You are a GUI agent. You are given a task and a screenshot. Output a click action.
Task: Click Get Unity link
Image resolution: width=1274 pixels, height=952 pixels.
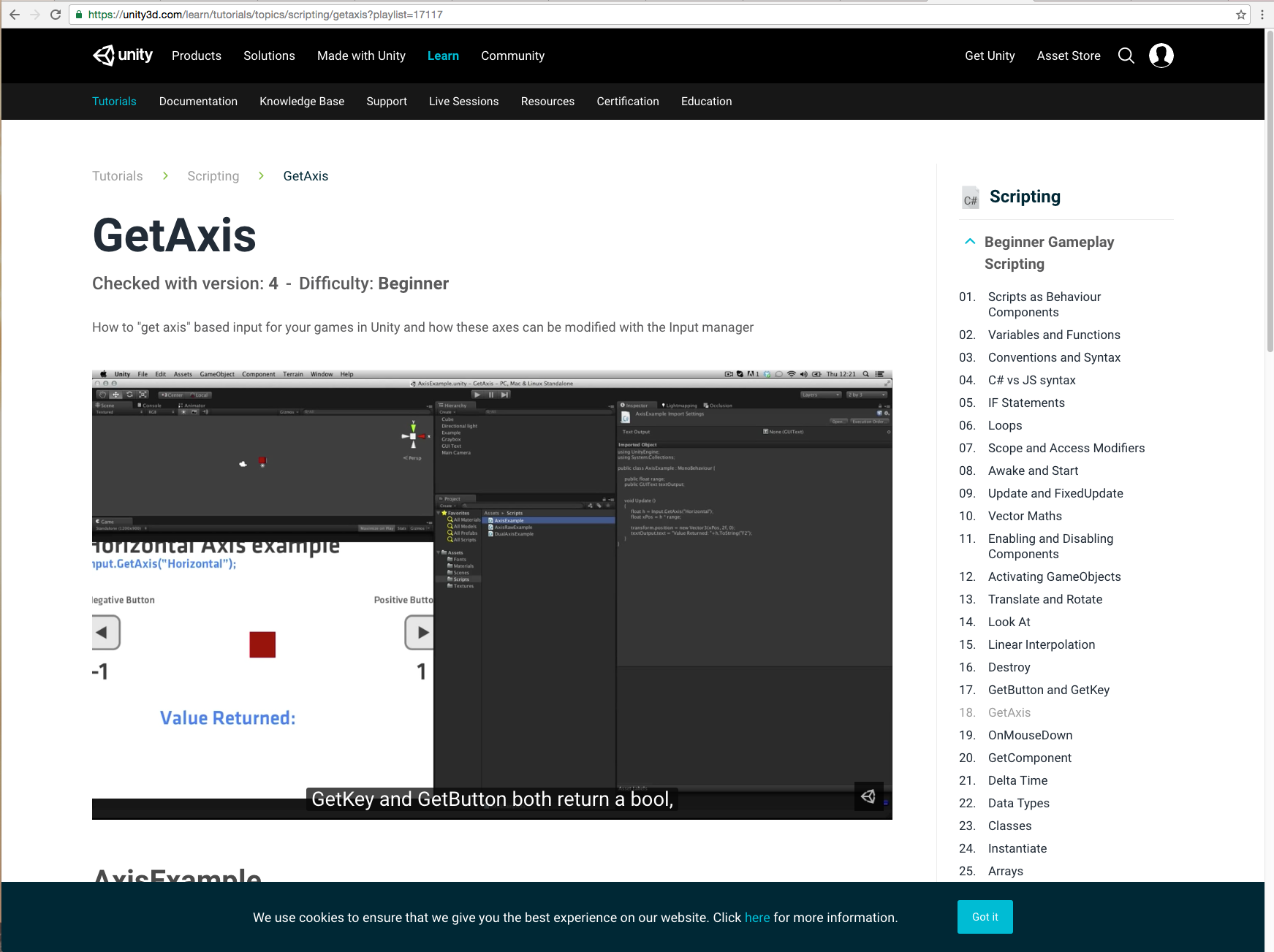(x=990, y=56)
